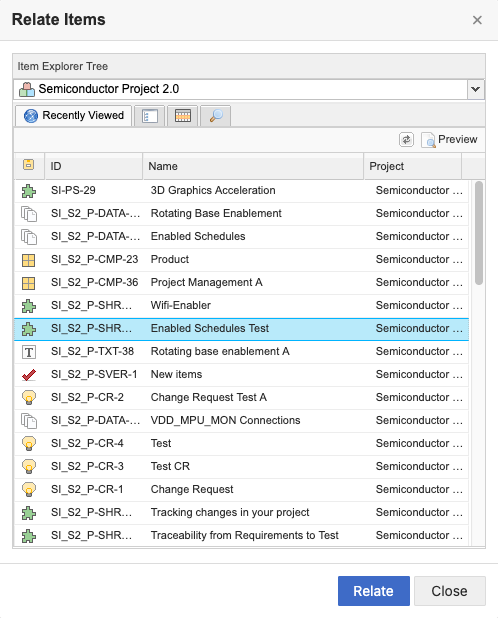
Task: Select the 3D Graphics Acceleration row name
Action: click(x=213, y=190)
